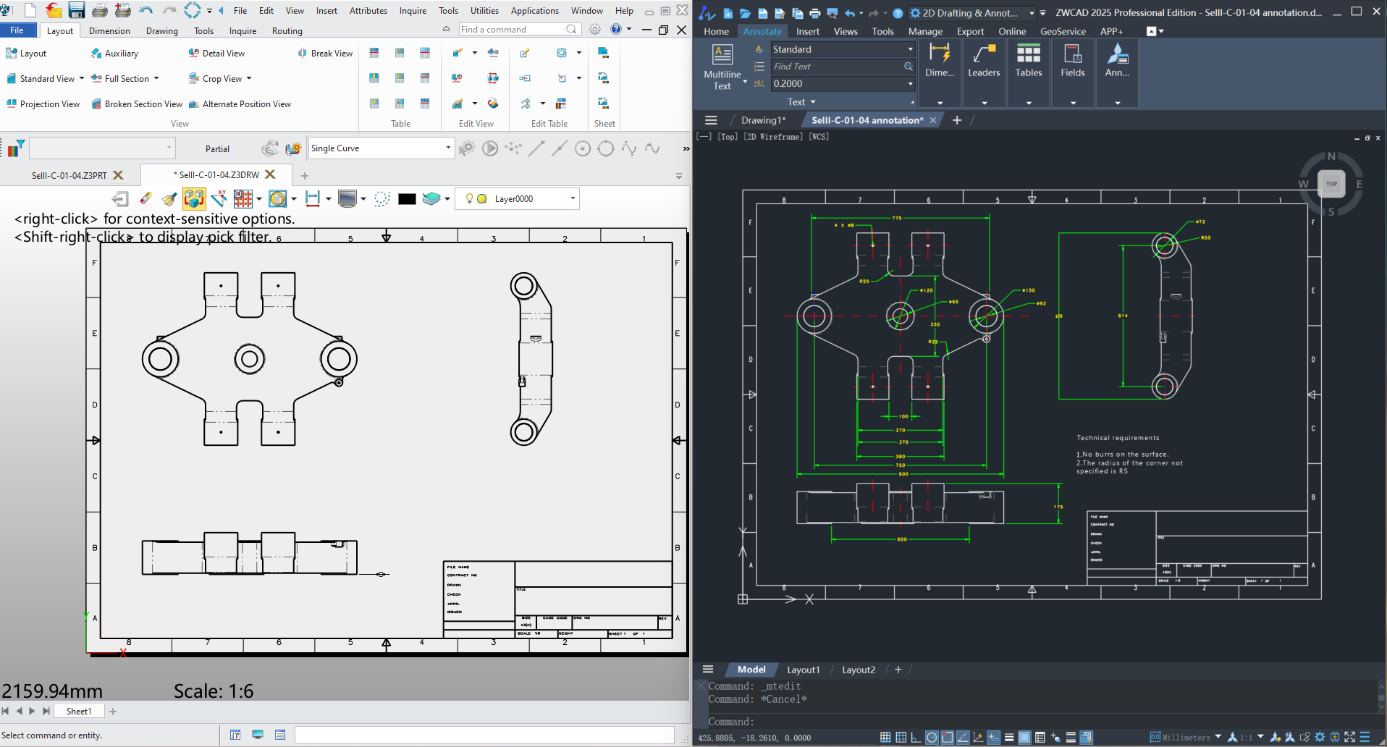Click the ZW3D help question mark icon

point(617,30)
